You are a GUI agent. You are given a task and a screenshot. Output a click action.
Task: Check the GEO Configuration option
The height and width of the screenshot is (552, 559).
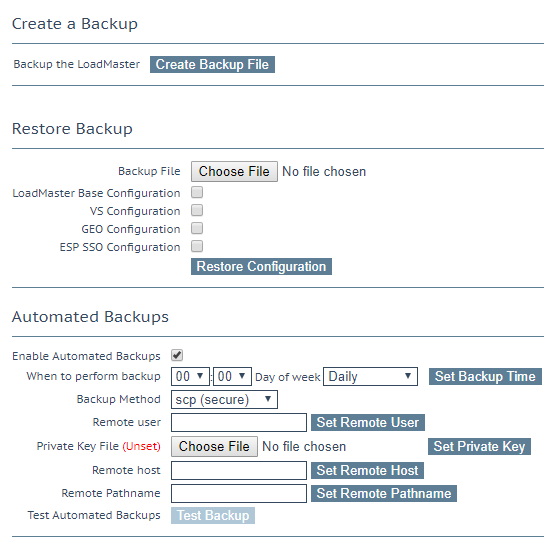[197, 228]
